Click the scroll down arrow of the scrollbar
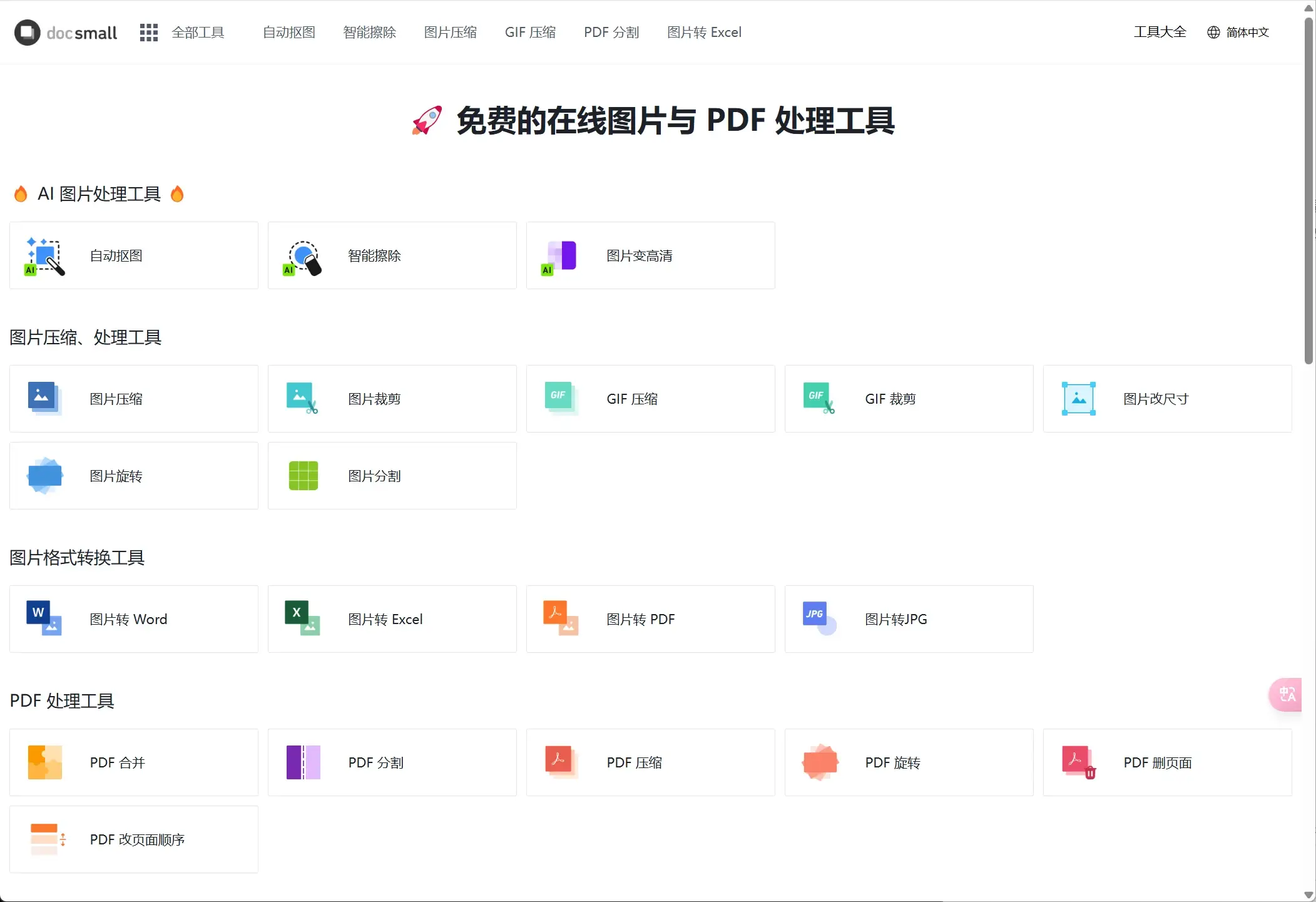 1308,895
